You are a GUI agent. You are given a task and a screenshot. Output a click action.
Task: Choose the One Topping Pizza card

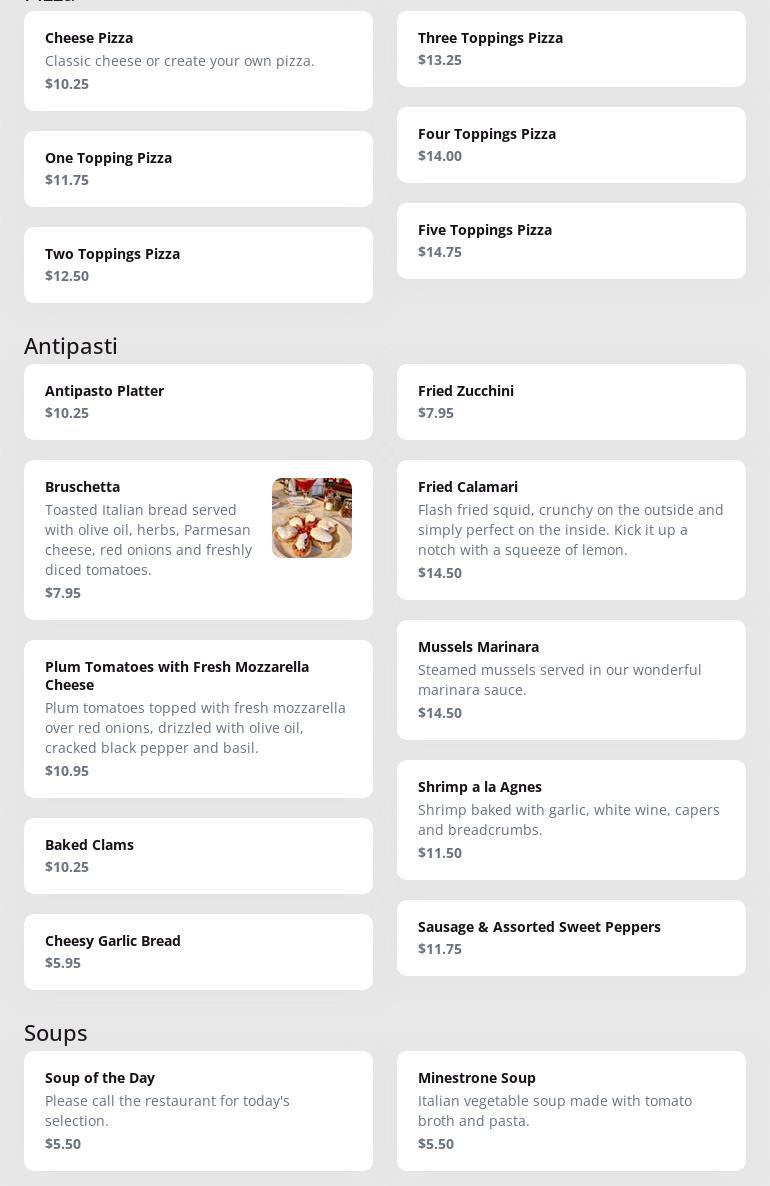(198, 169)
